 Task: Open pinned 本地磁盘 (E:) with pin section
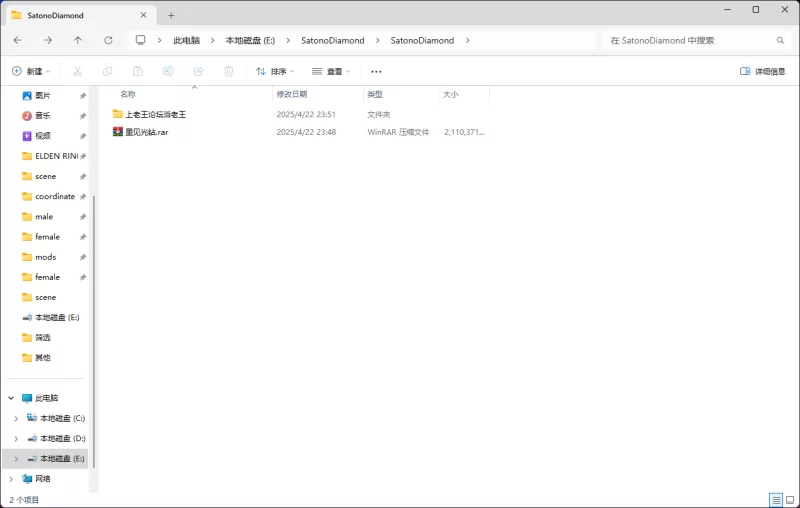coord(57,317)
